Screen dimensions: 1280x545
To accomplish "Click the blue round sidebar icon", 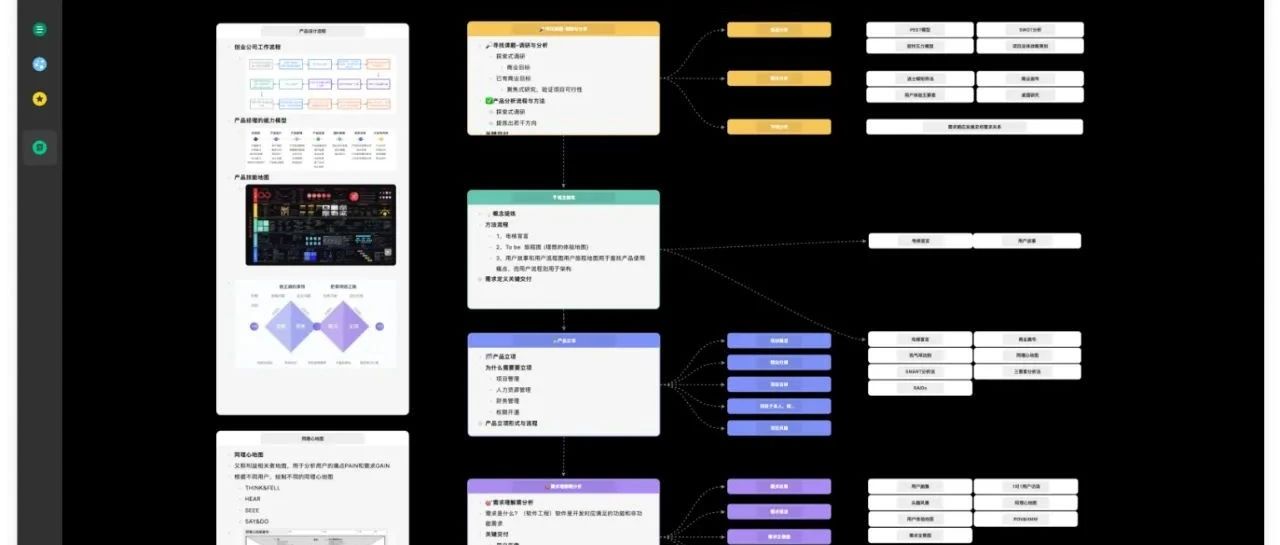I will point(40,64).
